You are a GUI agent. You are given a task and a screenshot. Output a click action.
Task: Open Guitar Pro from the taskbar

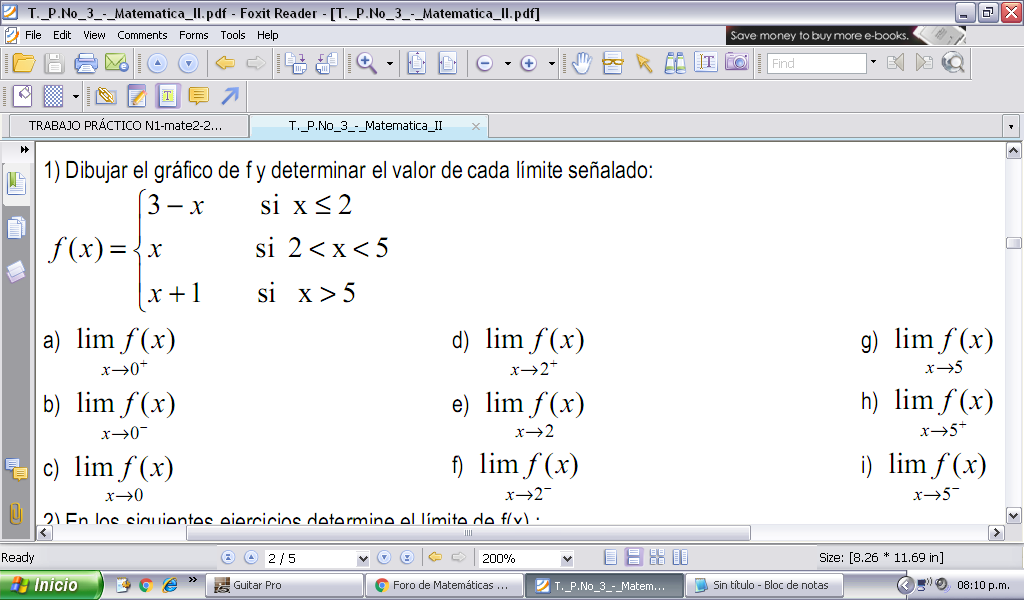tap(284, 585)
